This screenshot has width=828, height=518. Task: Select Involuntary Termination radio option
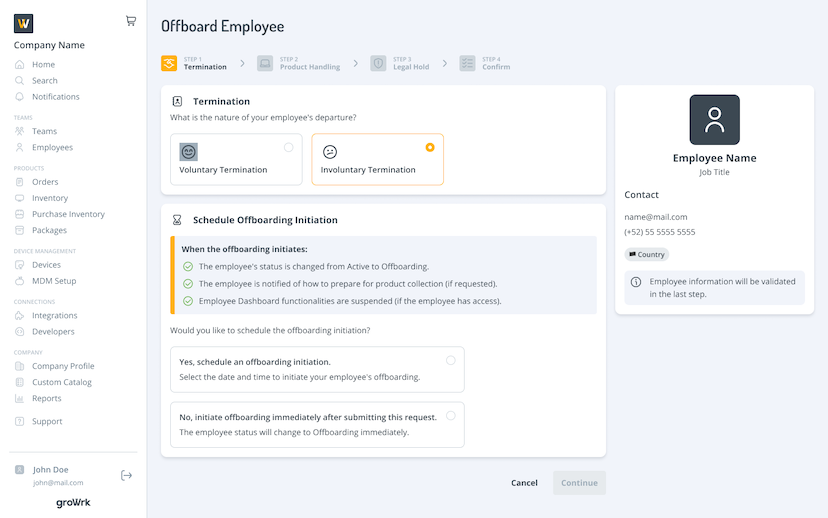[x=430, y=147]
